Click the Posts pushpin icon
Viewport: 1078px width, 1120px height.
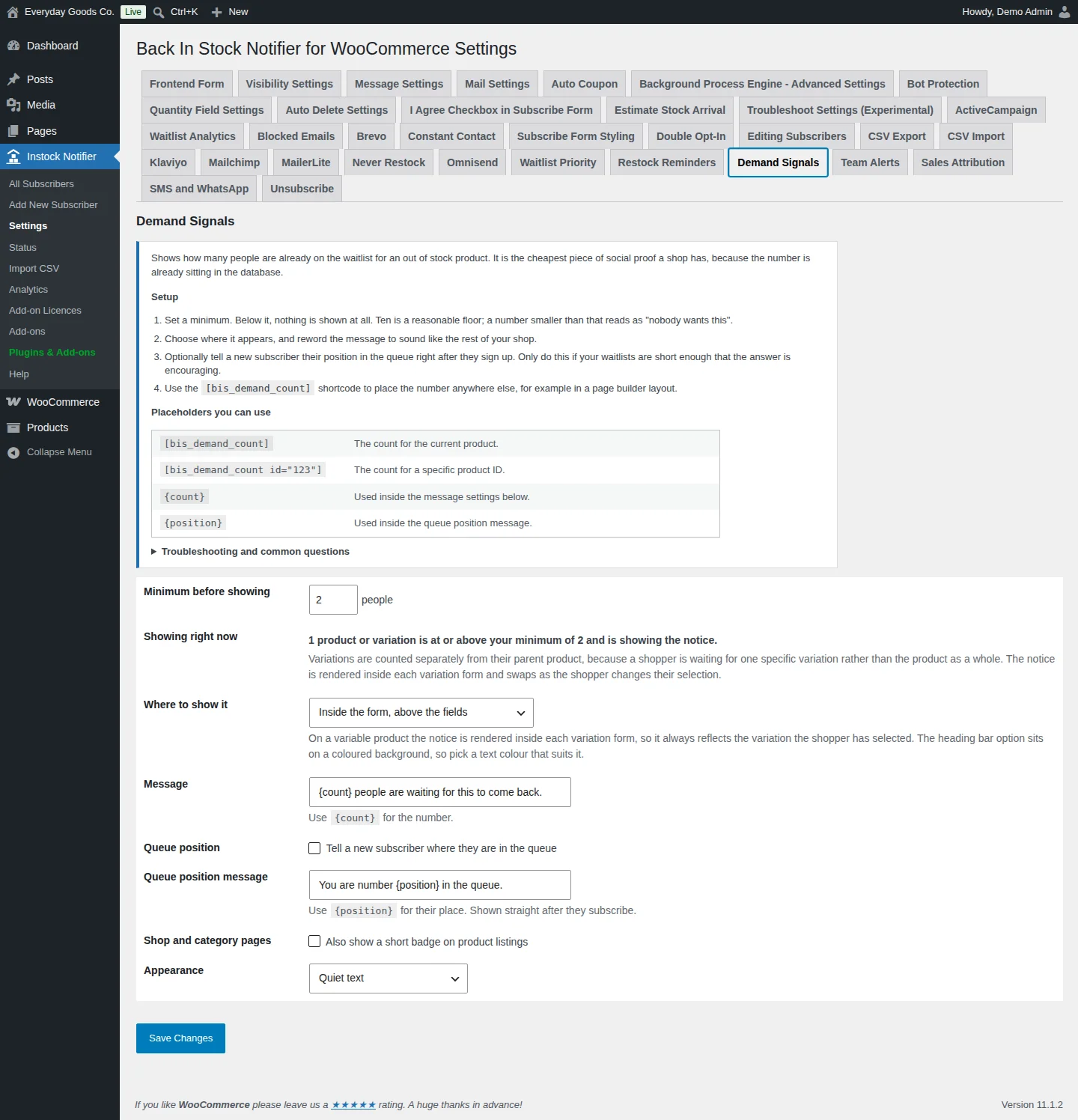[x=13, y=79]
